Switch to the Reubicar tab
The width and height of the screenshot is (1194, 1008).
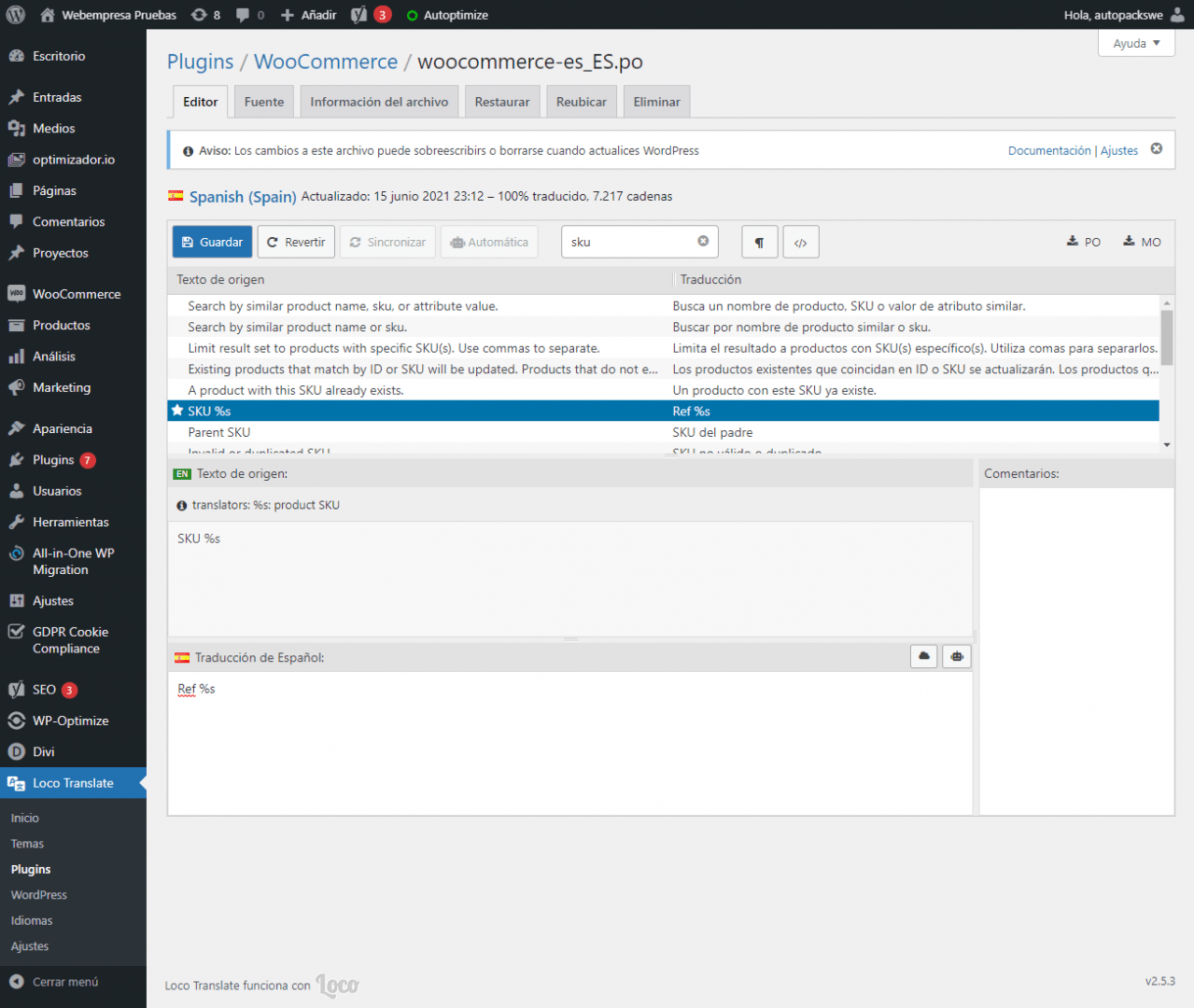point(582,102)
